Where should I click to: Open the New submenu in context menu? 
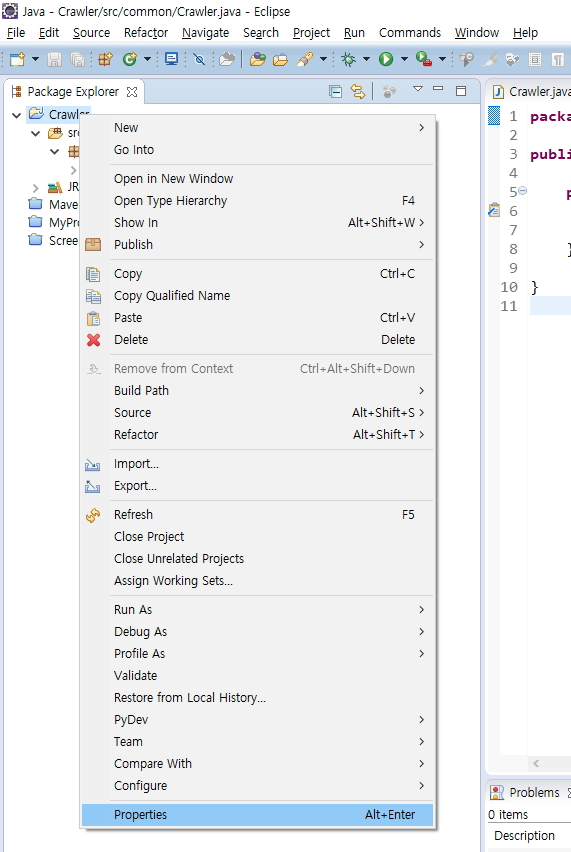[258, 128]
